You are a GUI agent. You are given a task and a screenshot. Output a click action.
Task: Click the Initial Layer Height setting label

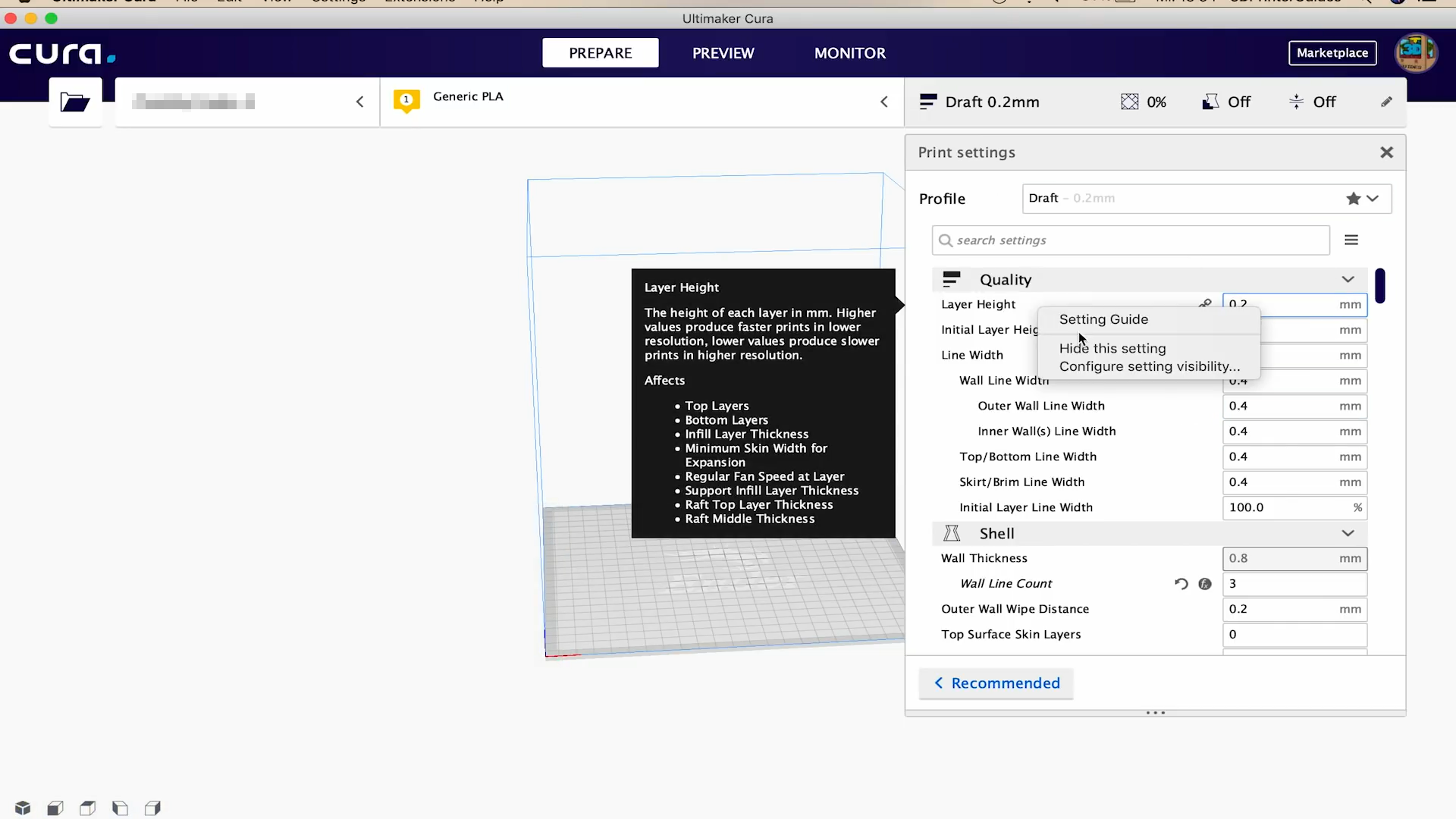(990, 330)
